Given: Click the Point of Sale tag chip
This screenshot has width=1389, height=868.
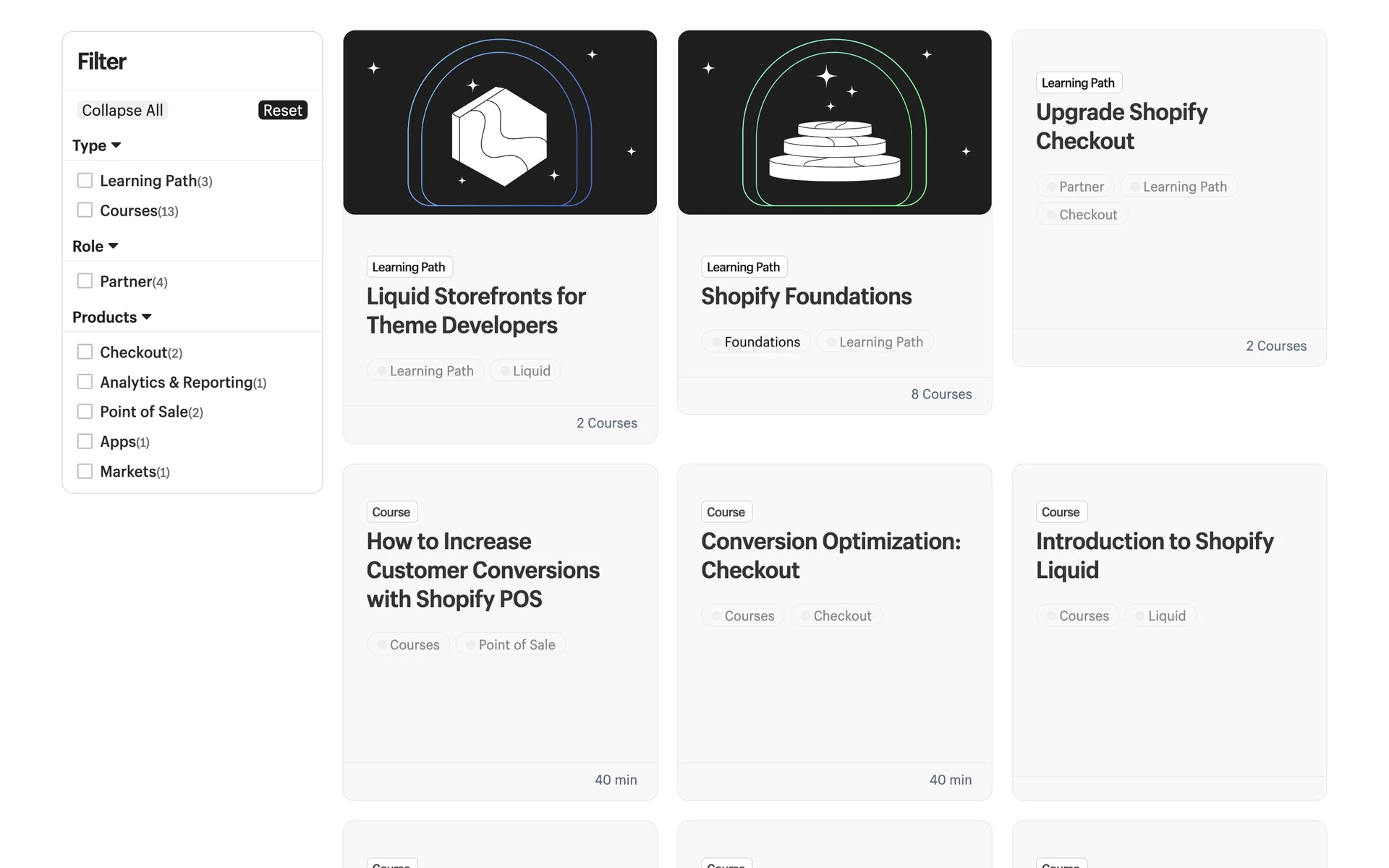Looking at the screenshot, I should pos(511,644).
